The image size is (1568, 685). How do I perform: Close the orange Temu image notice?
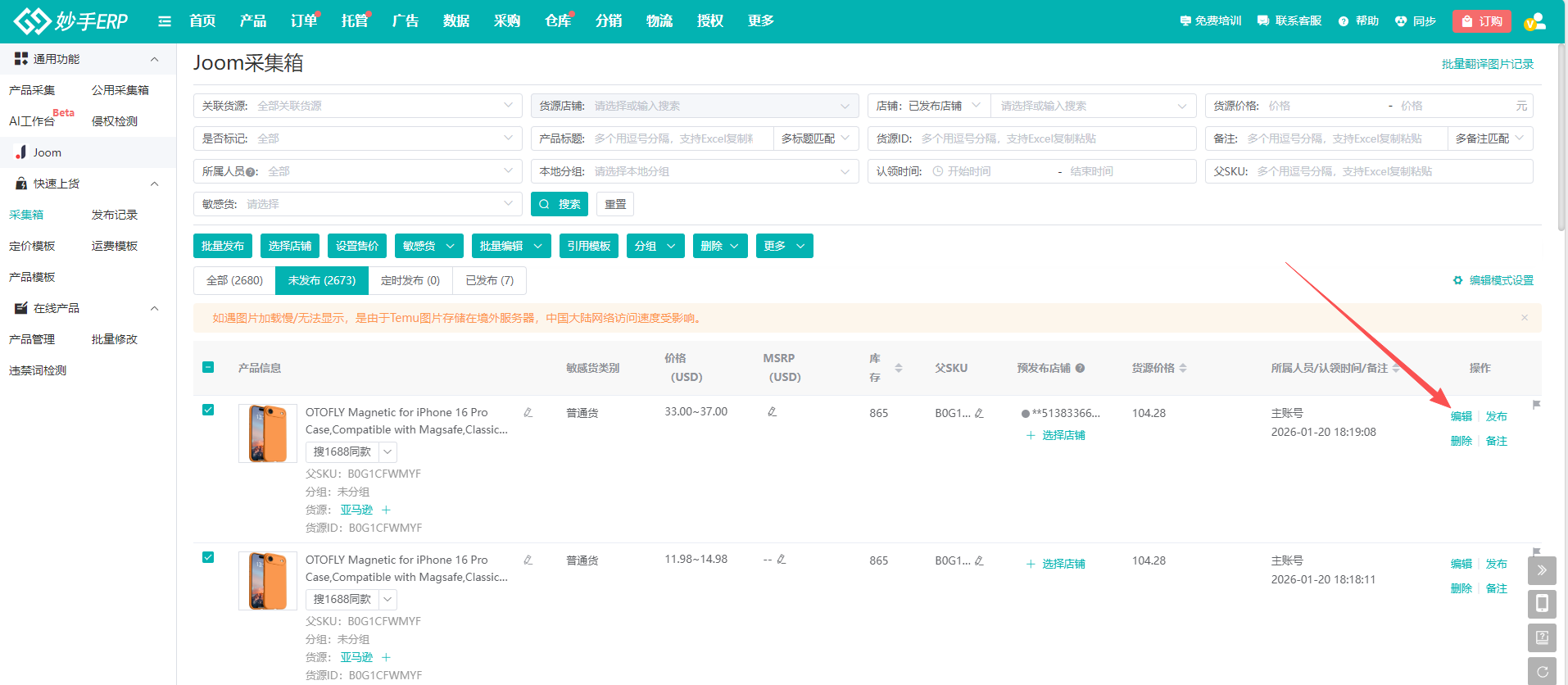click(x=1525, y=318)
